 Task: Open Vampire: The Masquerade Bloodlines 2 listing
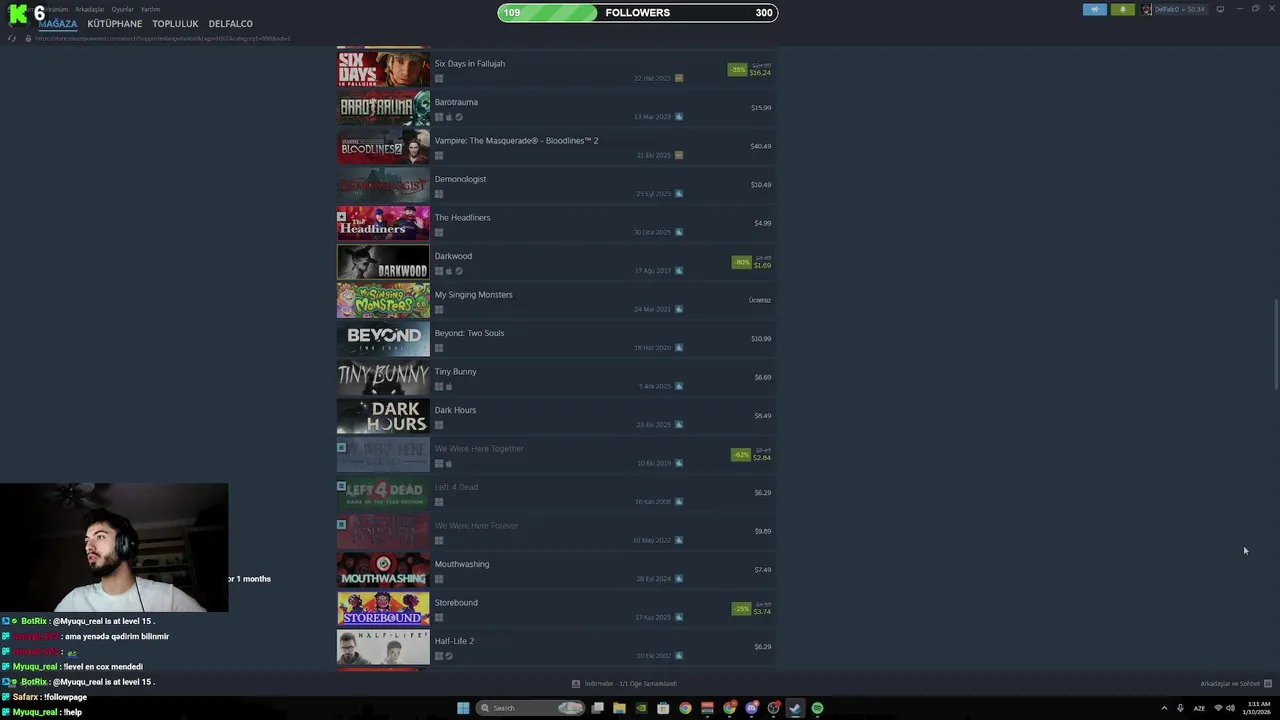555,147
